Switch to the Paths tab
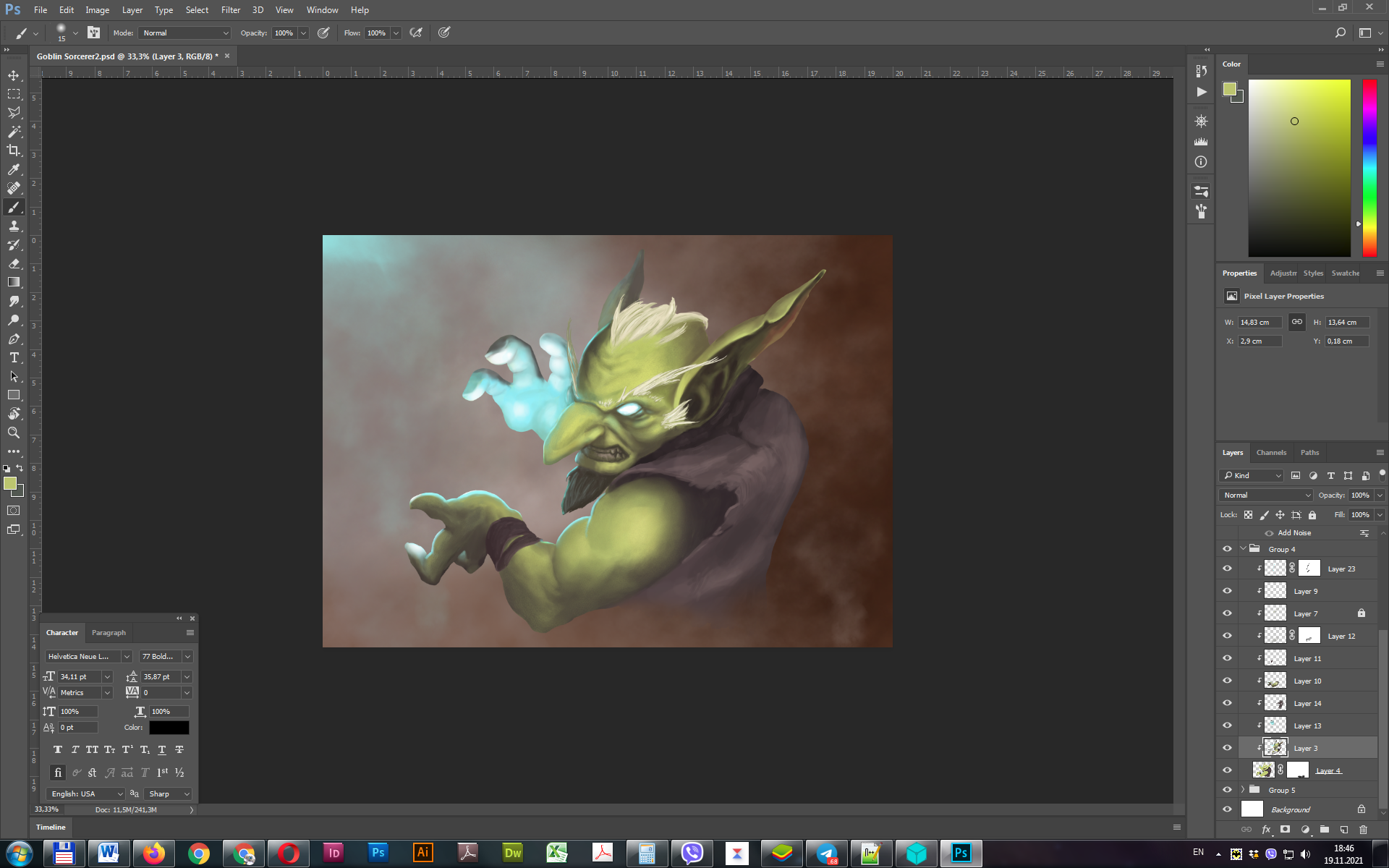The image size is (1389, 868). (1309, 452)
